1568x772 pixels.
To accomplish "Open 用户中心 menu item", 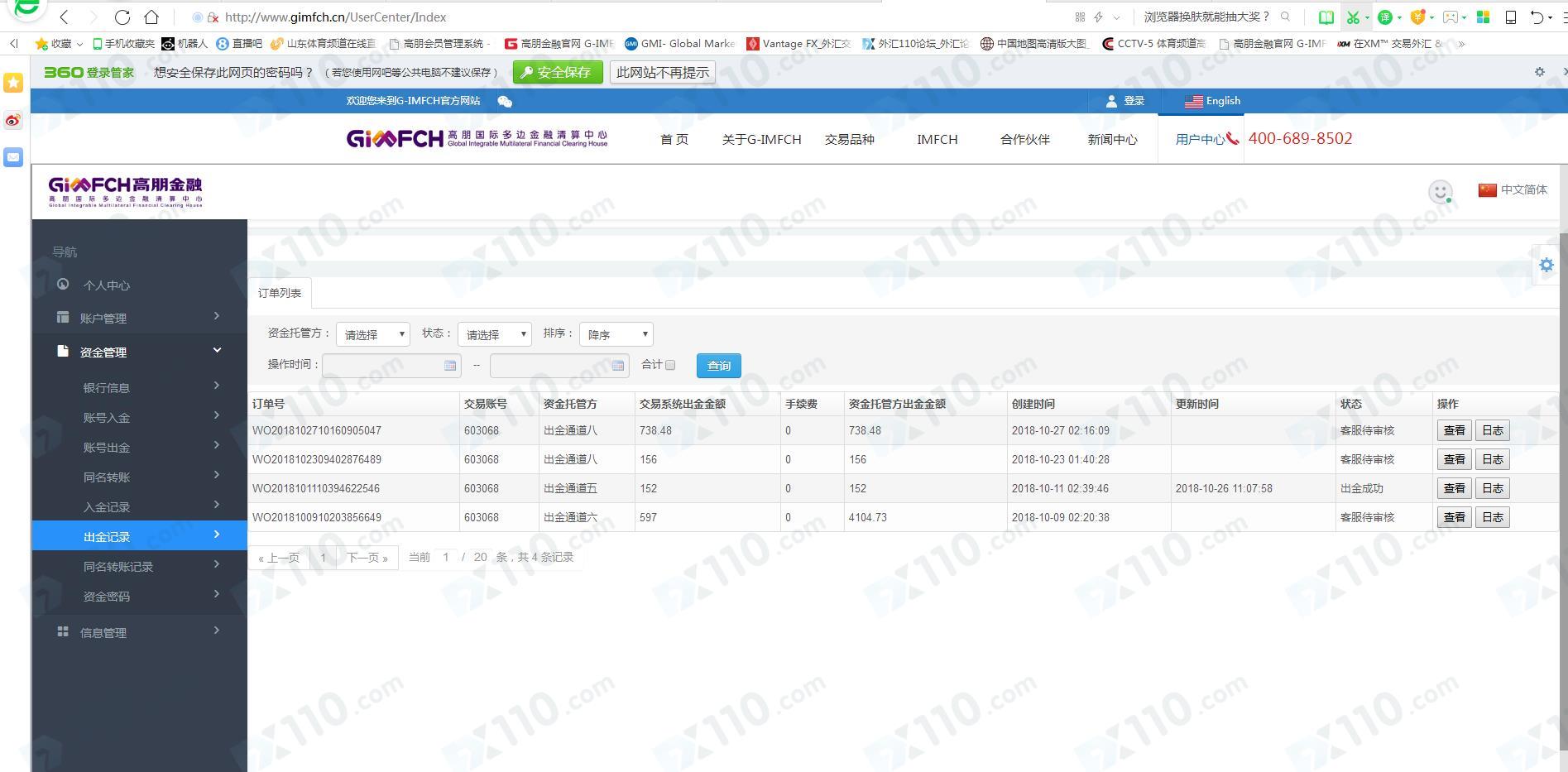I will [1200, 139].
